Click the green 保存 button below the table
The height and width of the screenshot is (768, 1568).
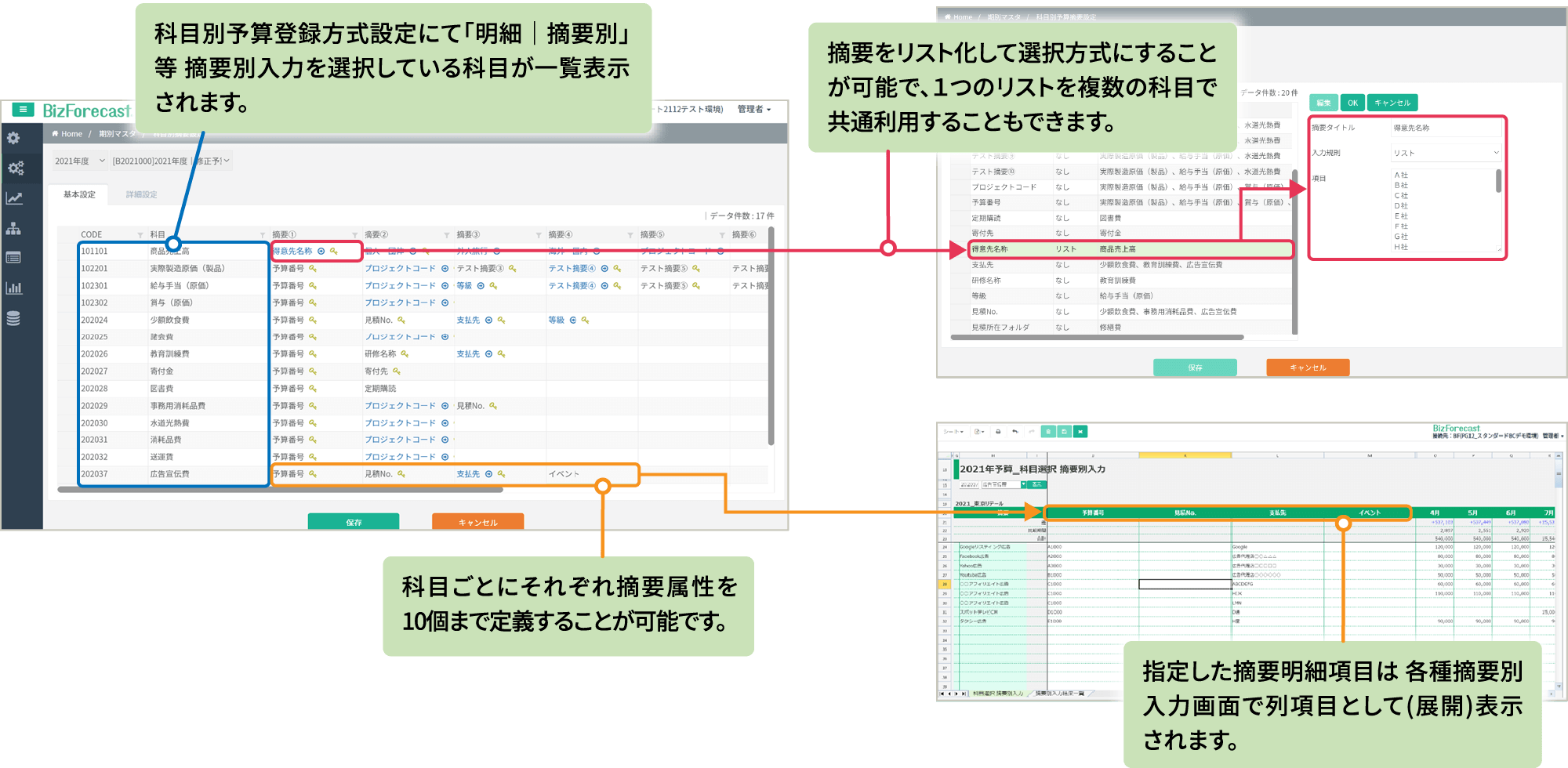(x=354, y=522)
